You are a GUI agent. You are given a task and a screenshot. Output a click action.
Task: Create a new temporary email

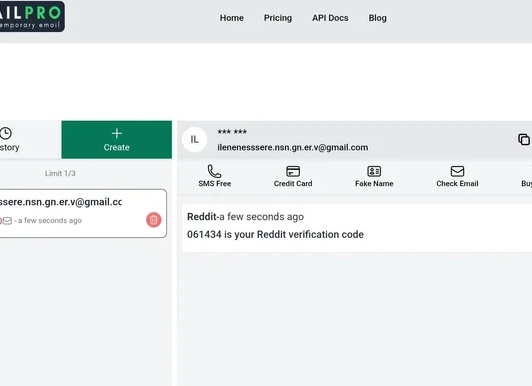(x=116, y=139)
